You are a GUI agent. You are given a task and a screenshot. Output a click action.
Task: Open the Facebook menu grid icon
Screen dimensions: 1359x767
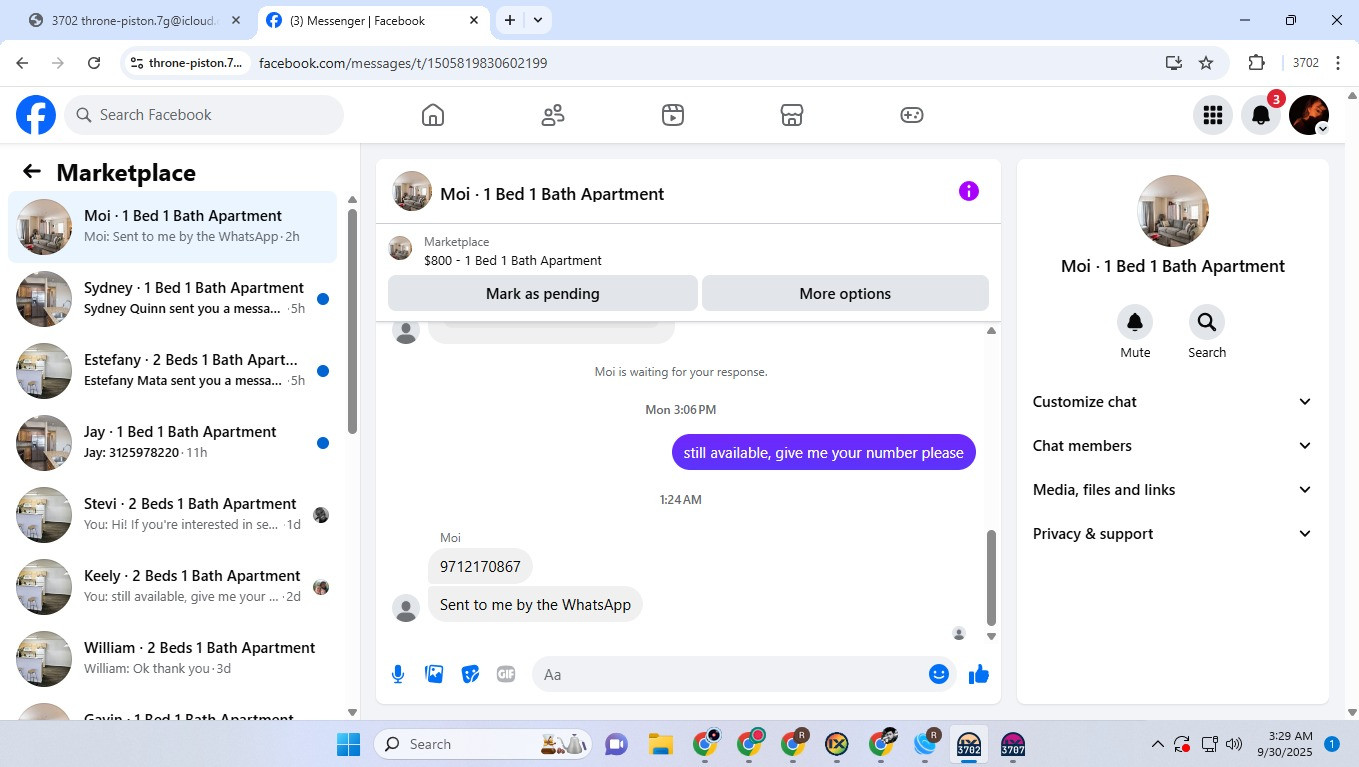(x=1213, y=115)
